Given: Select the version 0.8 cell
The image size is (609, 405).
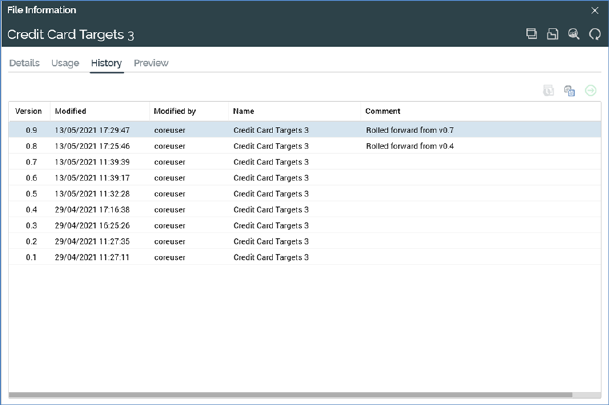Looking at the screenshot, I should (x=31, y=146).
